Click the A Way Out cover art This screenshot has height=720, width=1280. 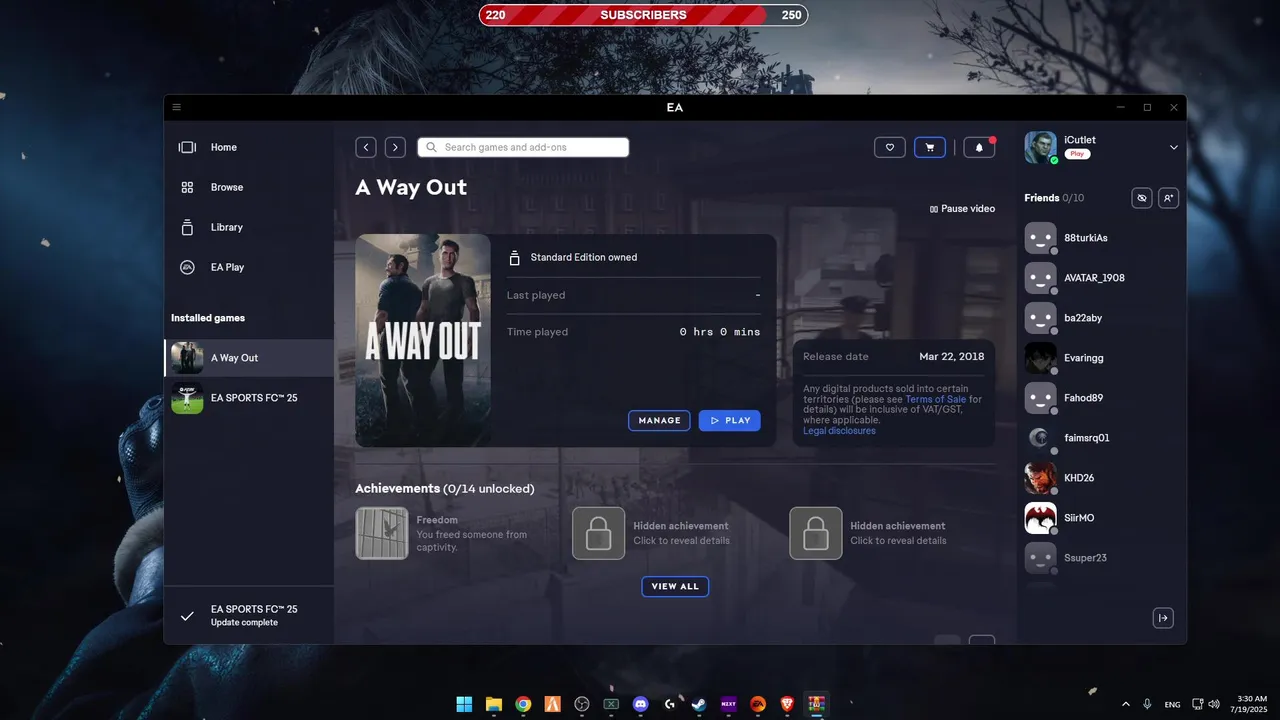pos(423,340)
